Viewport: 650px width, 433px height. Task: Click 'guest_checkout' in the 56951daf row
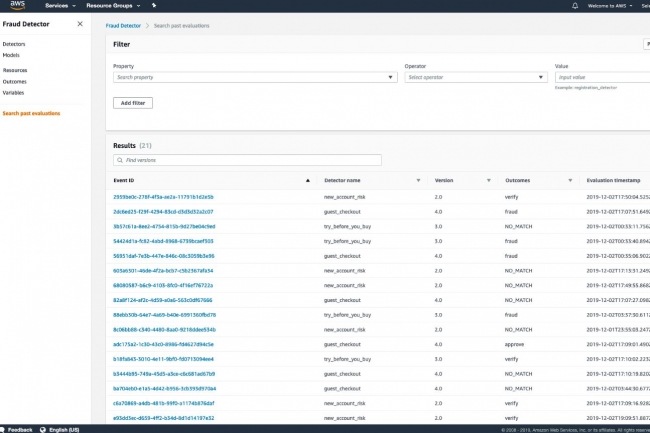pyautogui.click(x=342, y=256)
